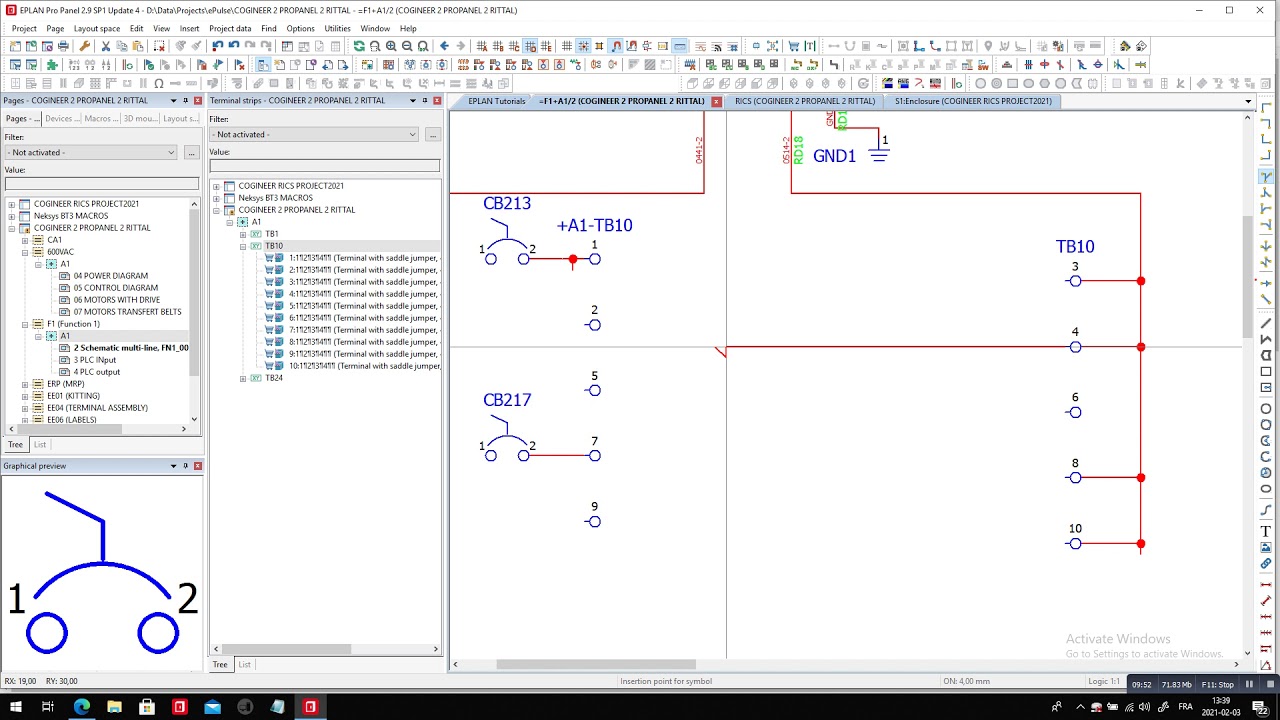Viewport: 1280px width, 720px height.
Task: Select page 04 POWER DIAGRAM
Action: coord(110,276)
